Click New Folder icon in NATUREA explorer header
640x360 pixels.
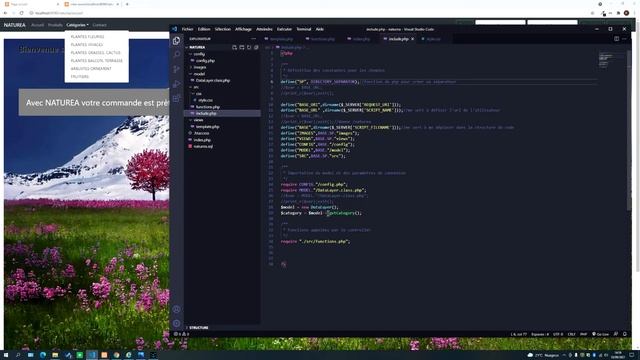[x=242, y=47]
